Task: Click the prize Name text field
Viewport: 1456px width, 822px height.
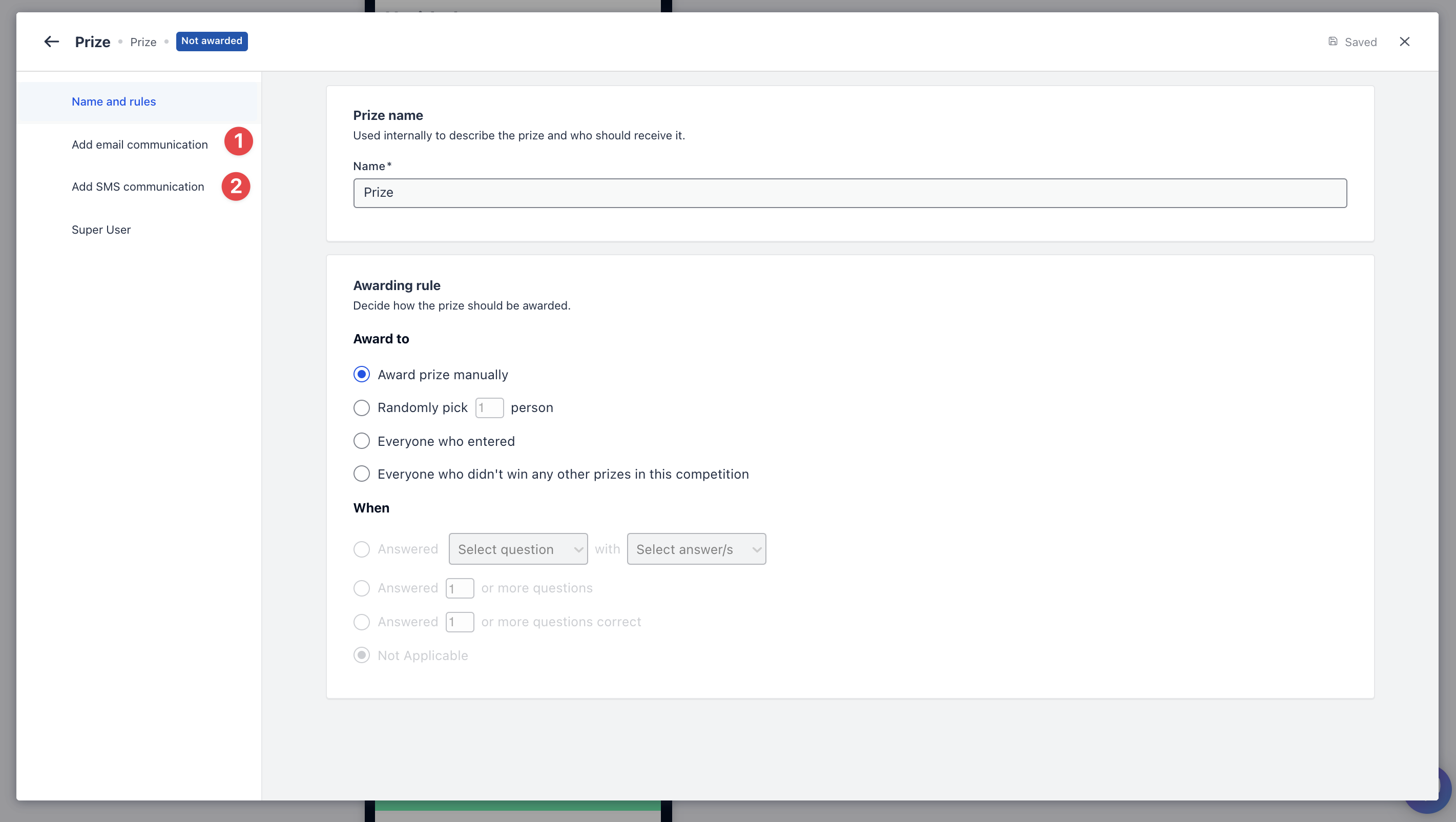Action: pos(849,193)
